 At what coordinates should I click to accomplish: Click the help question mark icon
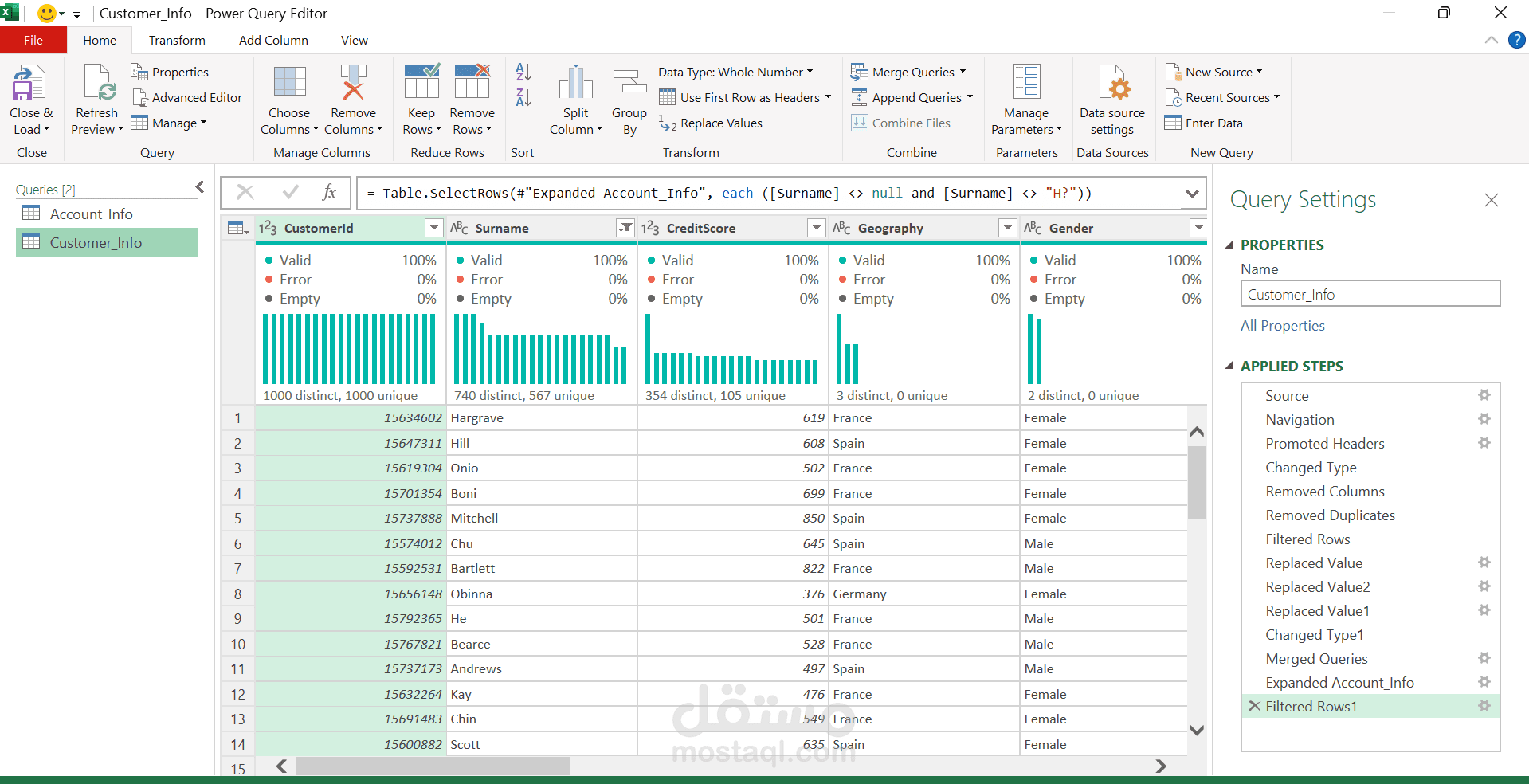click(x=1516, y=40)
